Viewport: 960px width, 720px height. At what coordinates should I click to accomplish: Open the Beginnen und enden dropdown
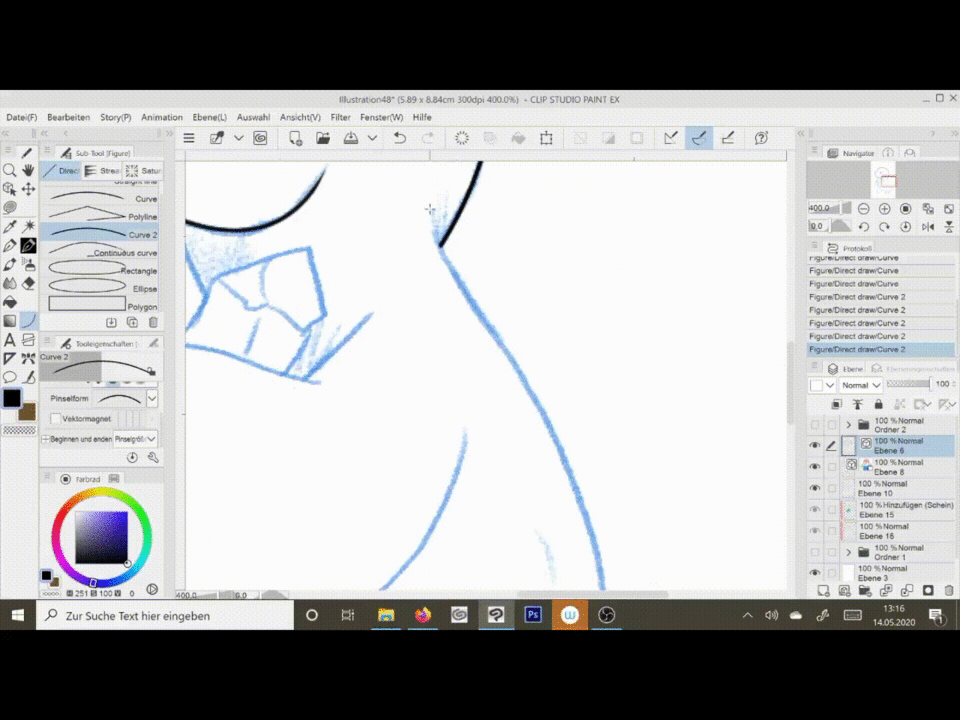pyautogui.click(x=135, y=439)
